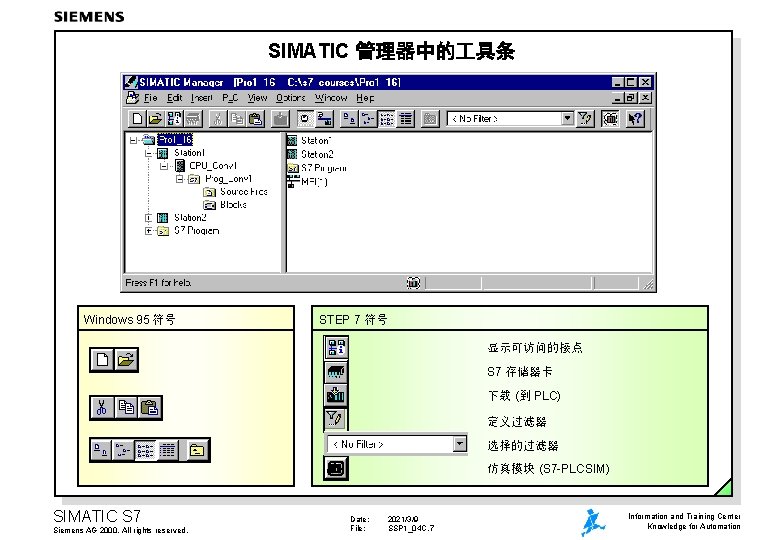Click the Download icon in SIMATIC Manager toolbar
Viewport: 780px width, 540px height.
(281, 118)
